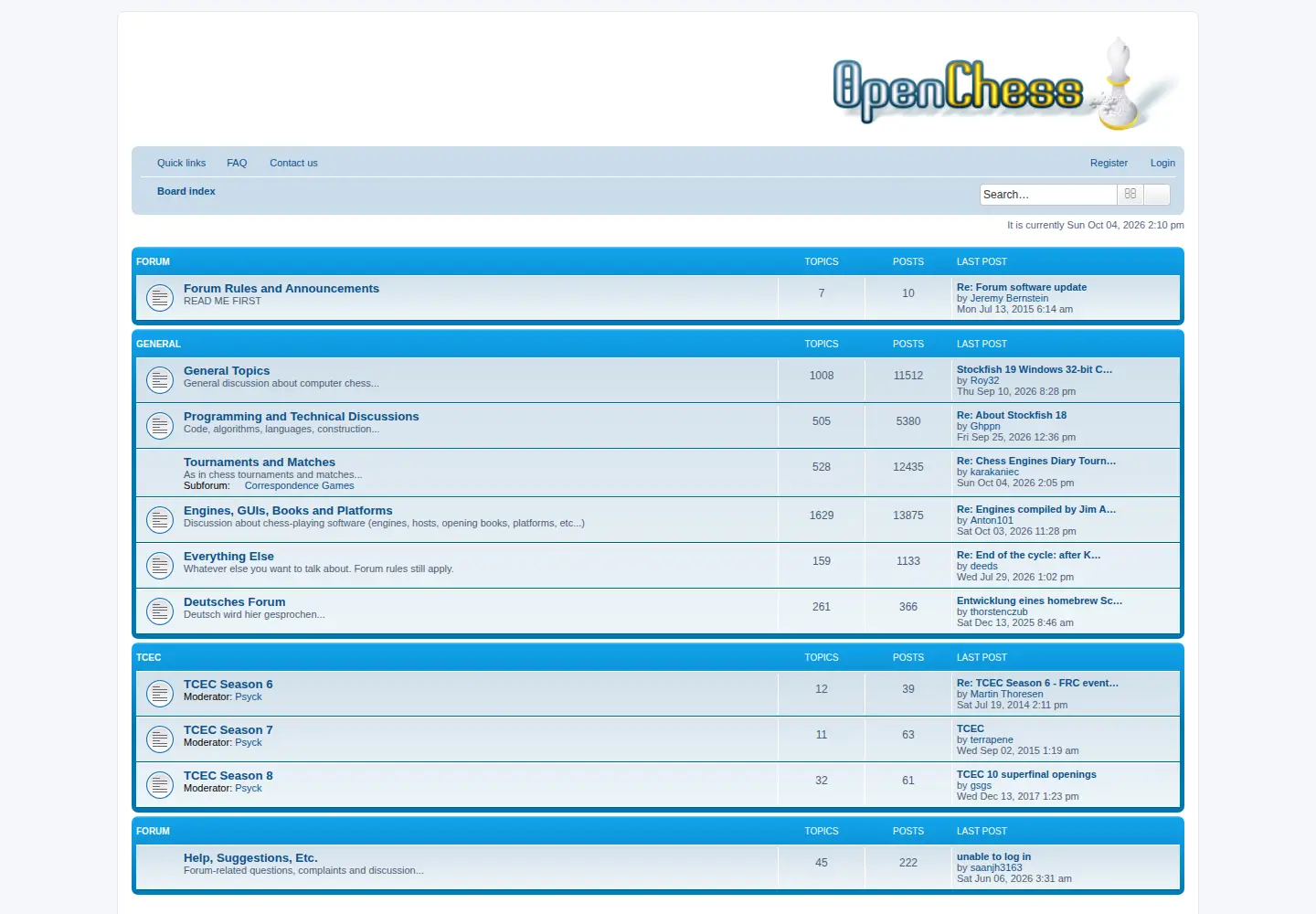Click the Forum Rules and Announcements forum icon
This screenshot has width=1316, height=914.
[x=160, y=298]
